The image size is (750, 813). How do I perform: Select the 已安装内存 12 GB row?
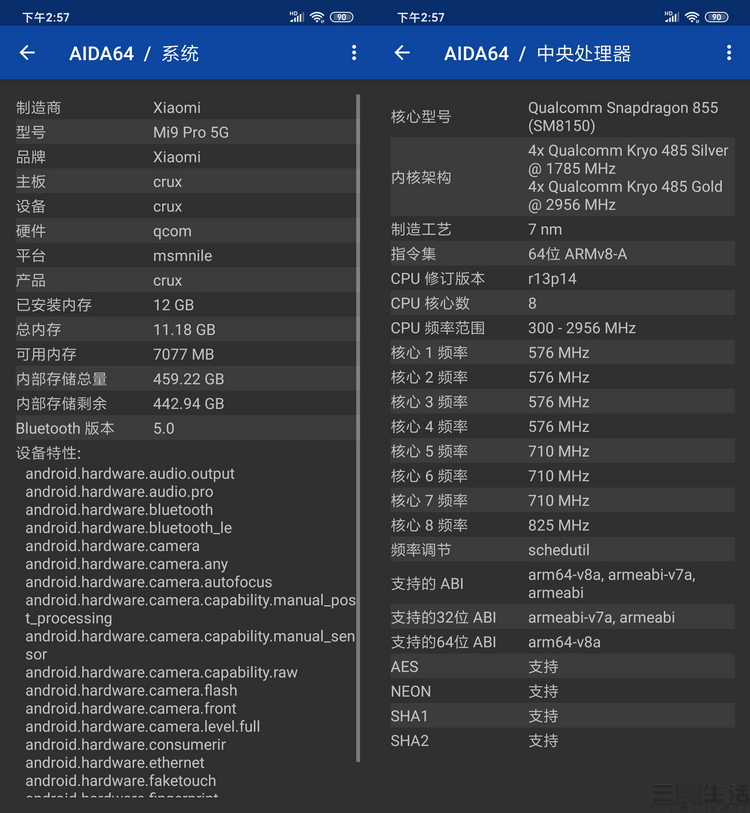186,305
